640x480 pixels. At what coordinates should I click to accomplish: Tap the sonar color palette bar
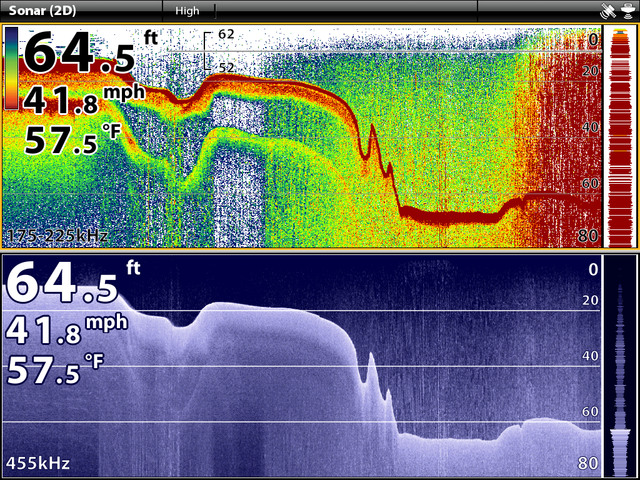pos(11,68)
